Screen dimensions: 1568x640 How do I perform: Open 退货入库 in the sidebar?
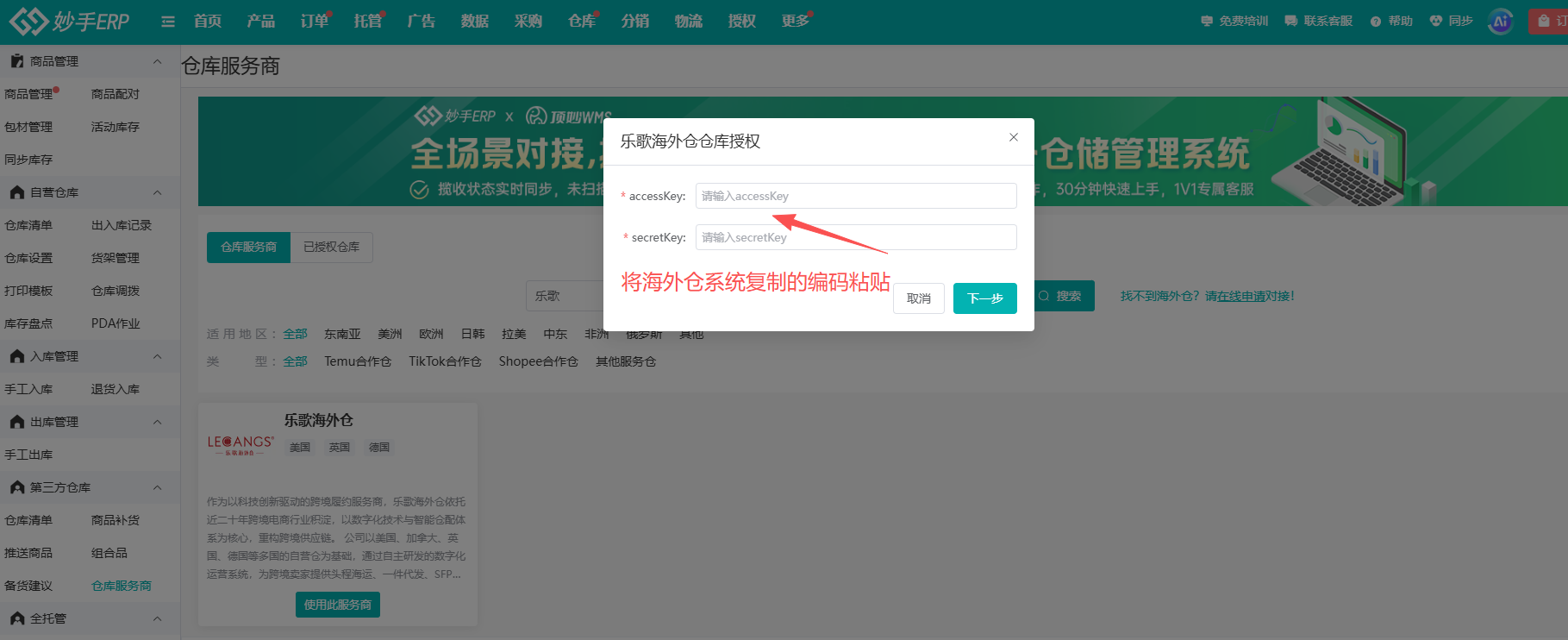[116, 389]
